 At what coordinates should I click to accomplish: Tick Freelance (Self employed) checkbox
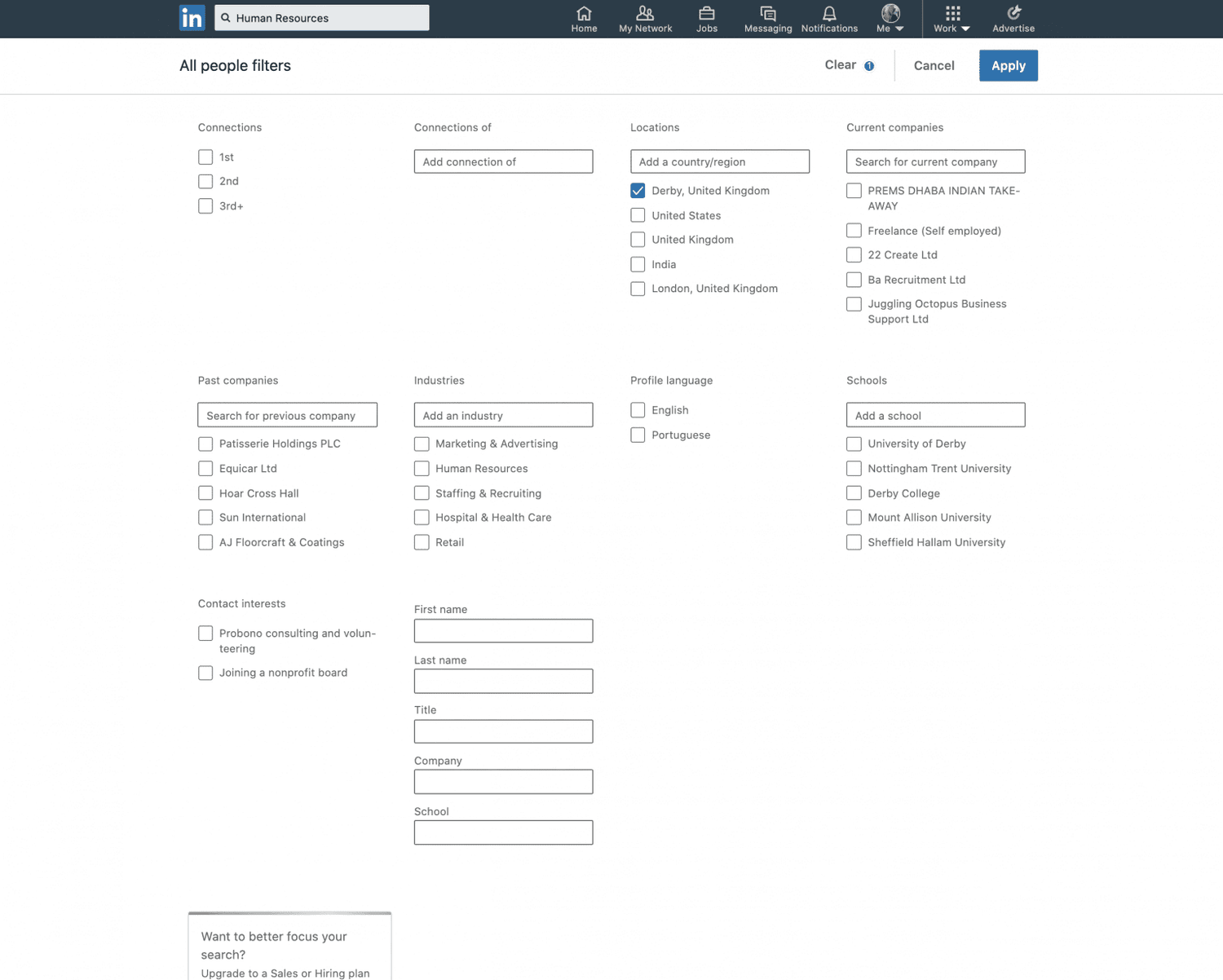854,231
